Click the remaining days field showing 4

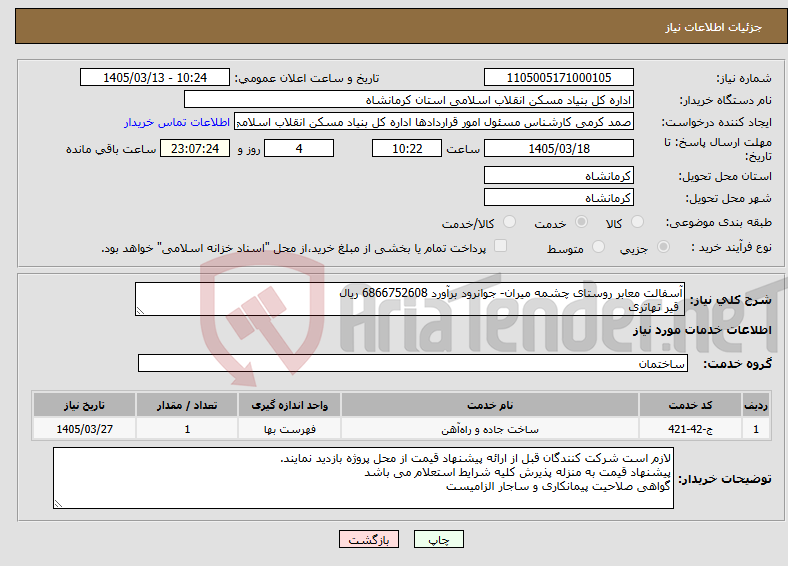click(299, 148)
